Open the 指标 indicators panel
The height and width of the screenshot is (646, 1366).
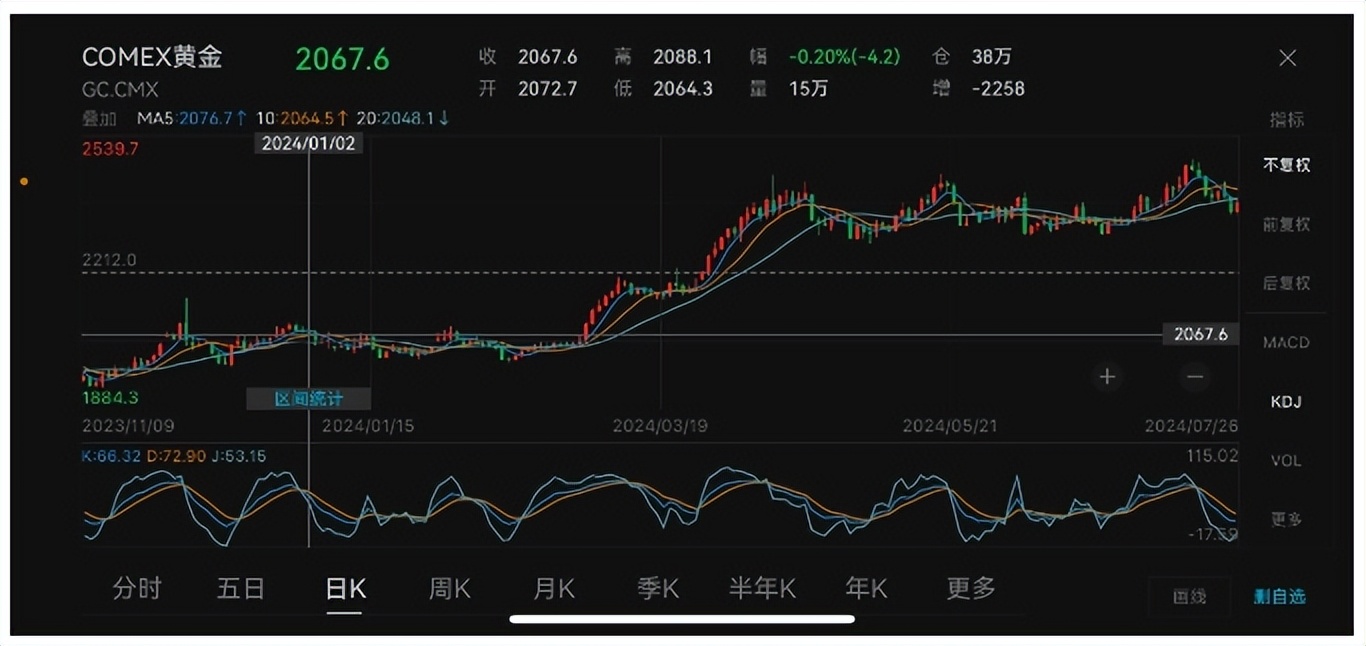click(1288, 120)
